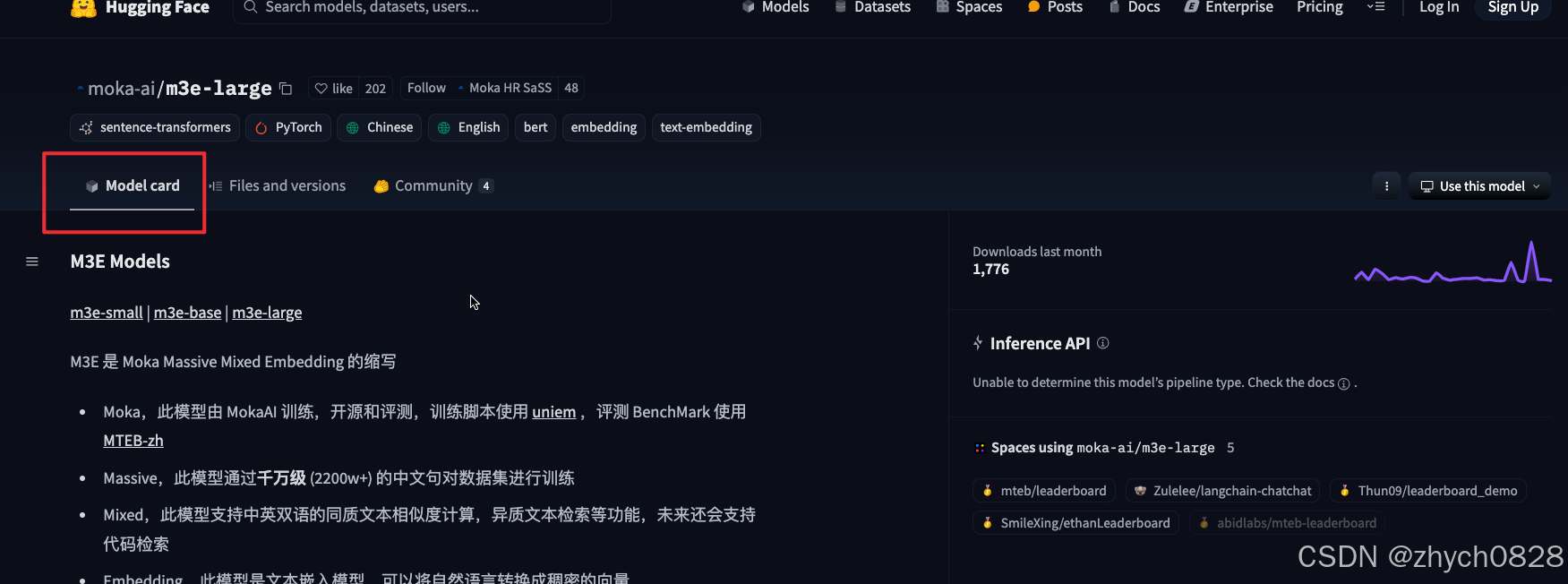Click Log In
The image size is (1568, 584).
(1439, 7)
